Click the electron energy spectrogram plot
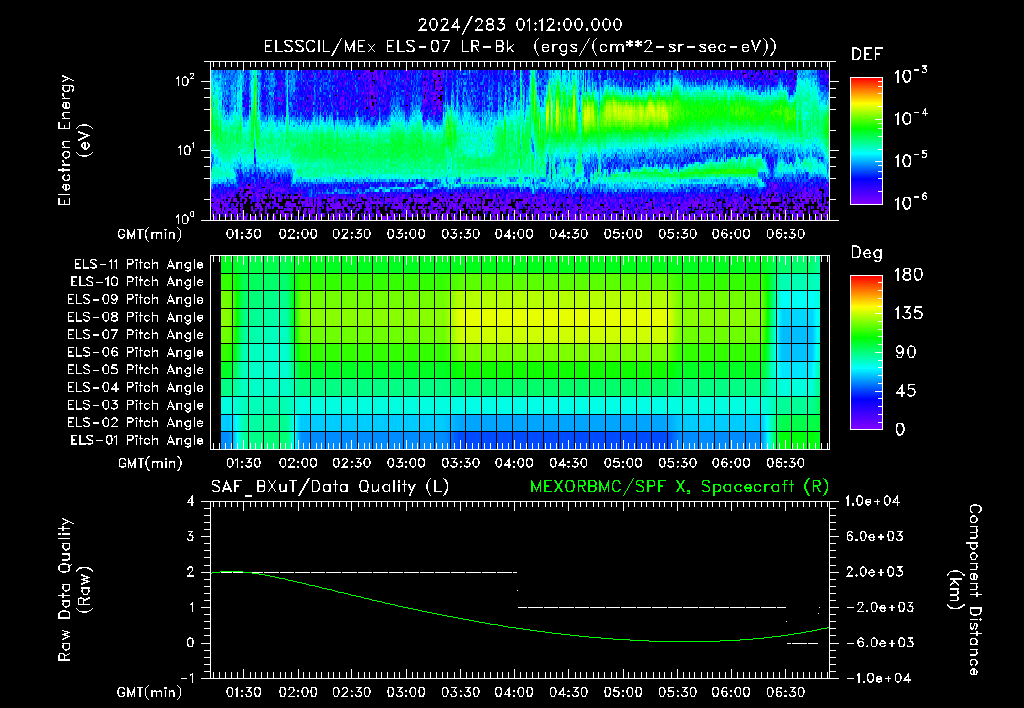 pos(520,144)
